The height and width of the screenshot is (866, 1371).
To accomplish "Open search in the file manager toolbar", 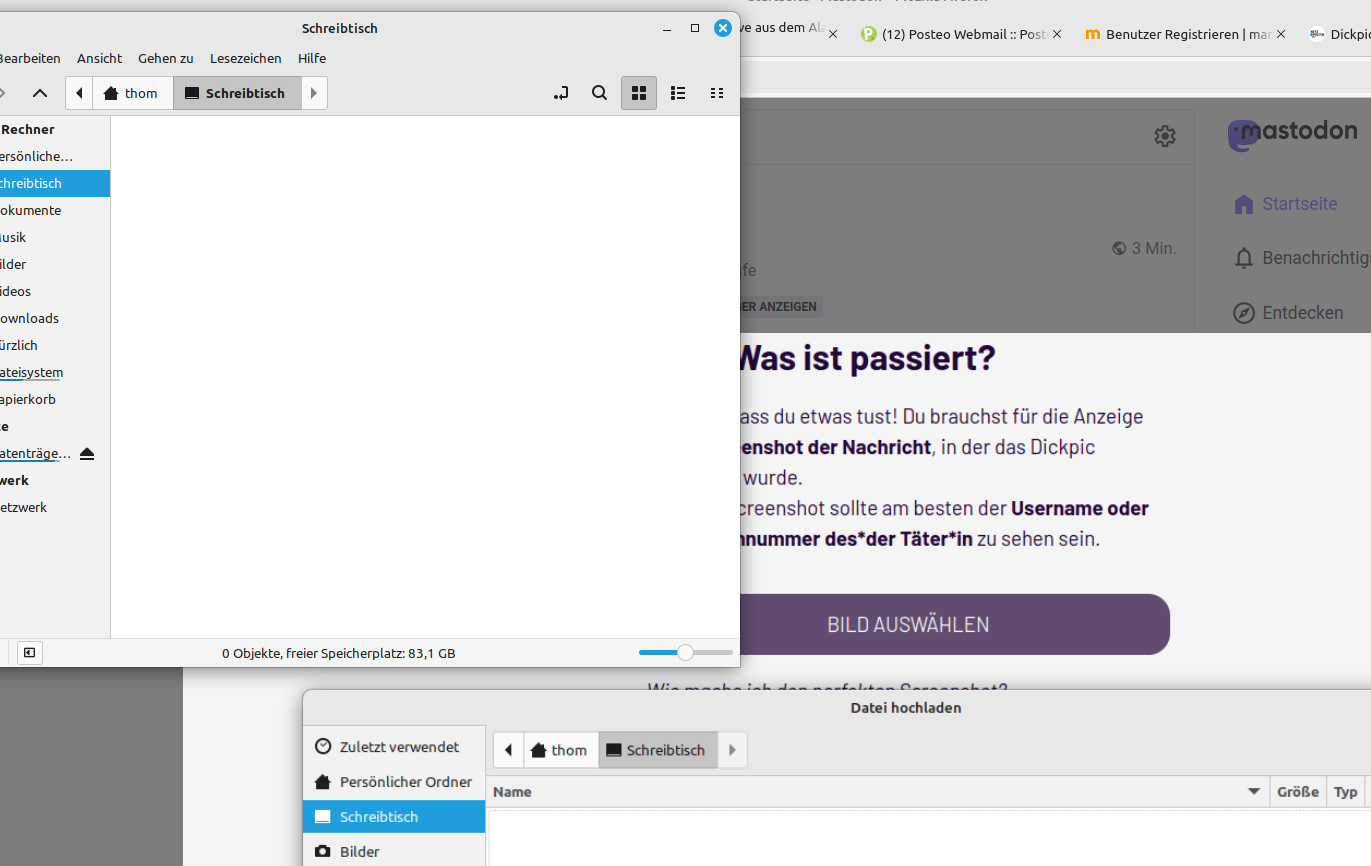I will pos(599,93).
